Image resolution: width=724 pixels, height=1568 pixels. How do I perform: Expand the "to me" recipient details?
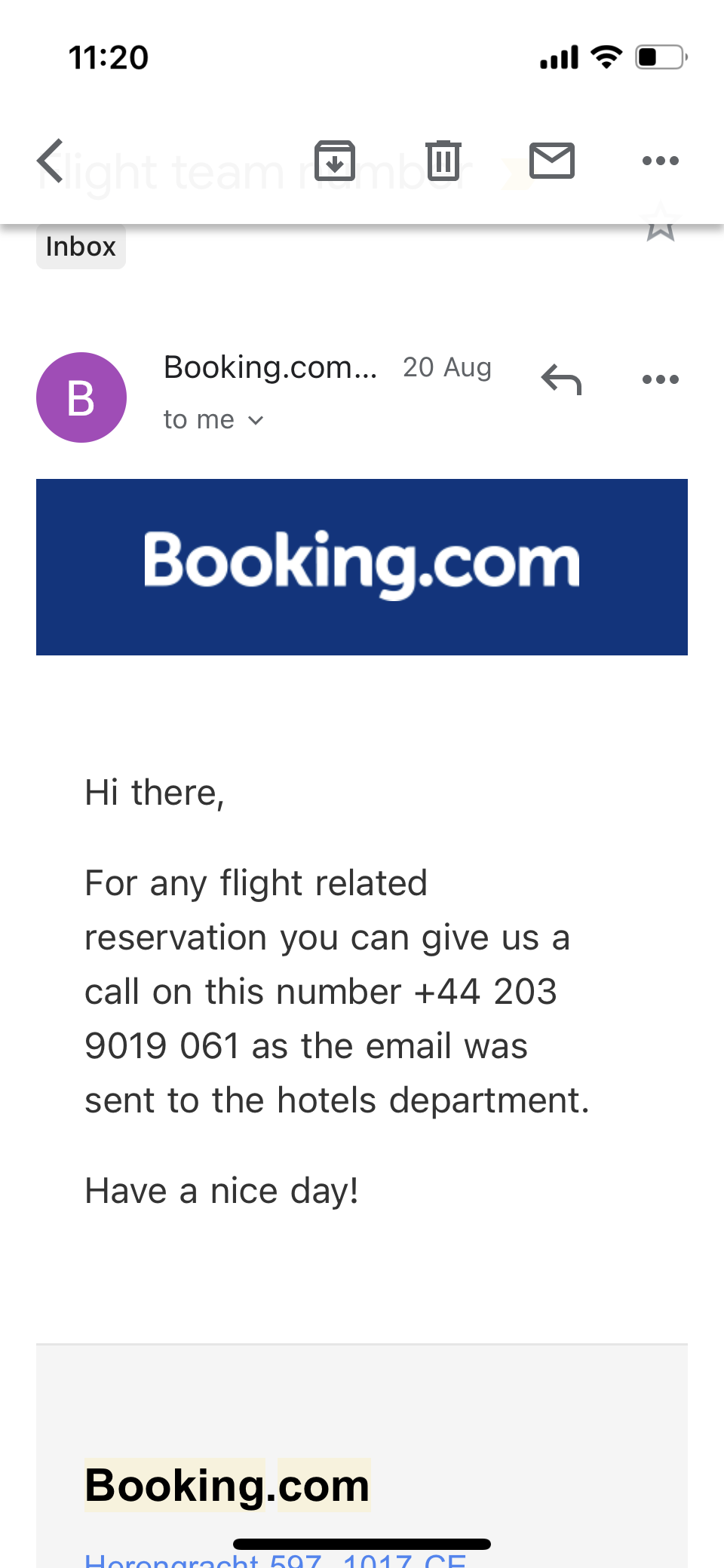[213, 420]
